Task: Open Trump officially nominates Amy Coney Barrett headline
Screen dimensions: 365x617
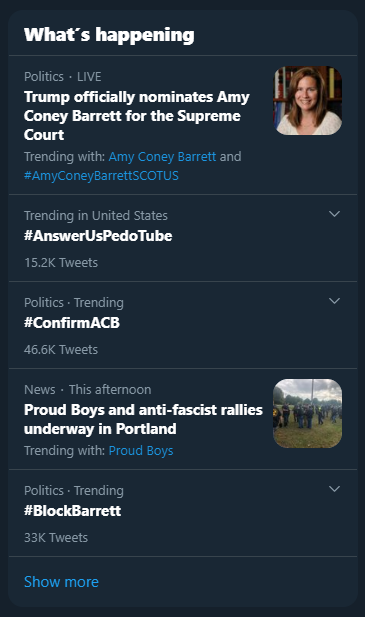Action: click(136, 116)
